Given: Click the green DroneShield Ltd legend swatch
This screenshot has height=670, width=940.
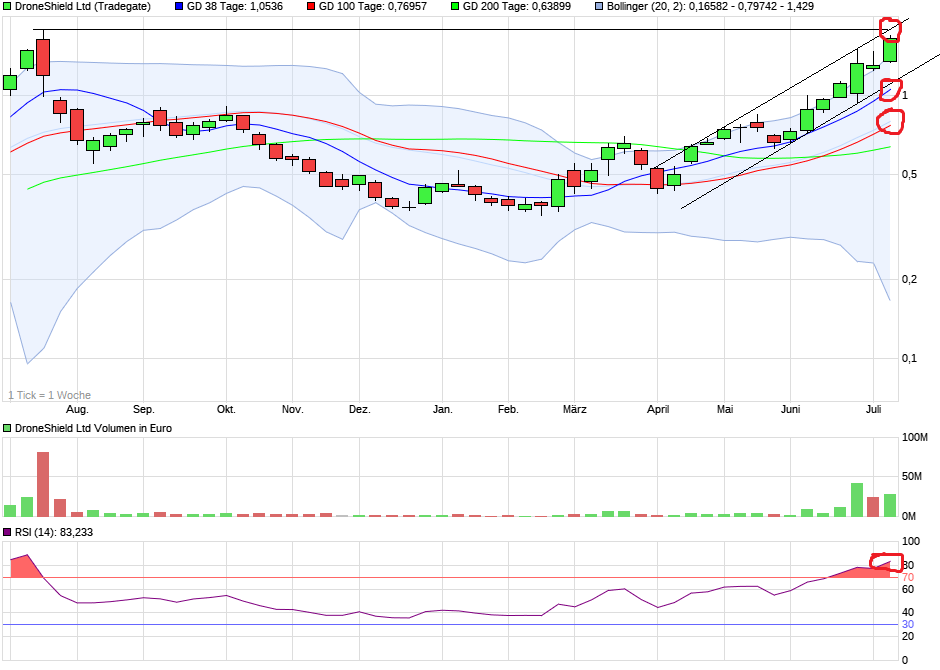Looking at the screenshot, I should [x=7, y=7].
